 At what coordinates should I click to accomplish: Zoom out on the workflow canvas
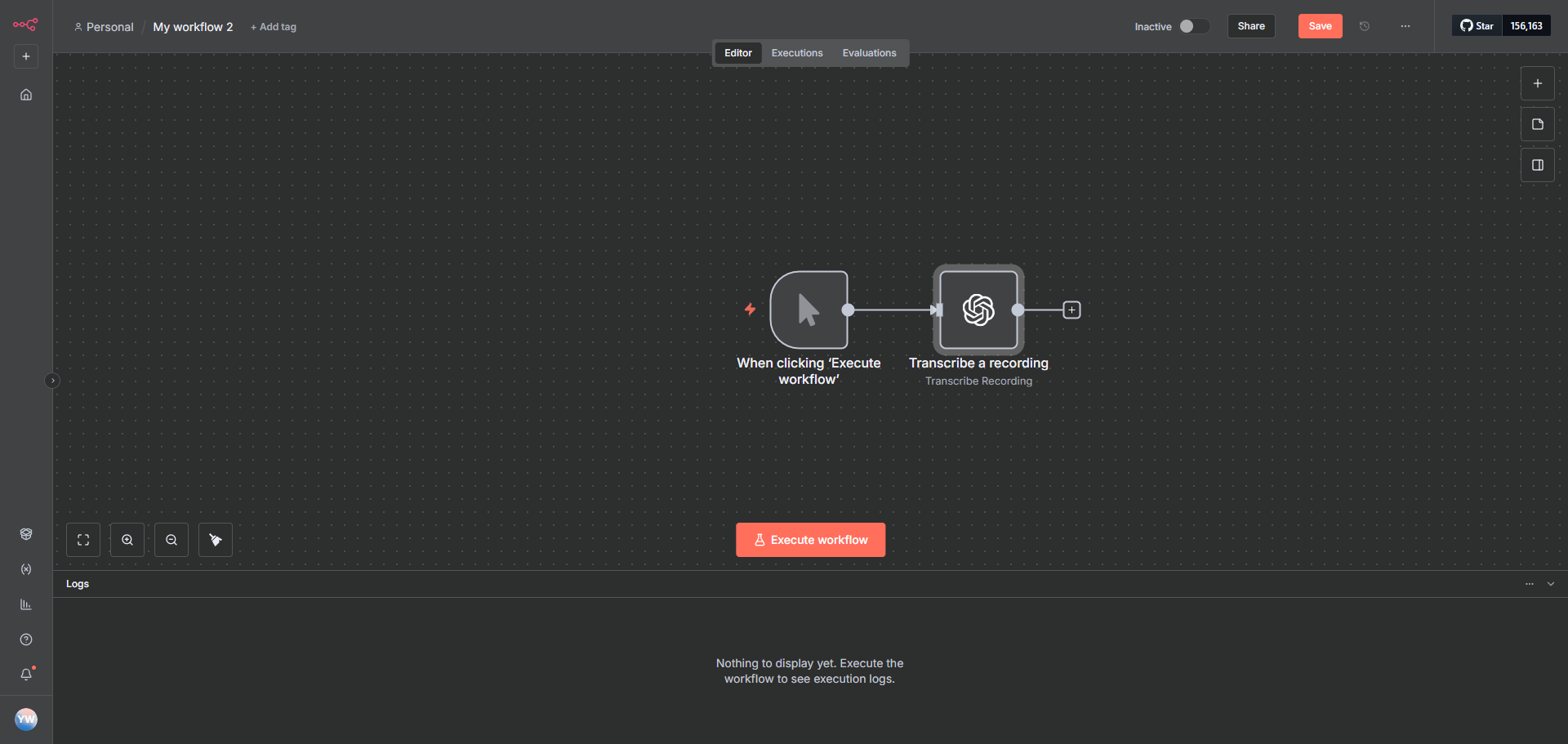coord(171,540)
